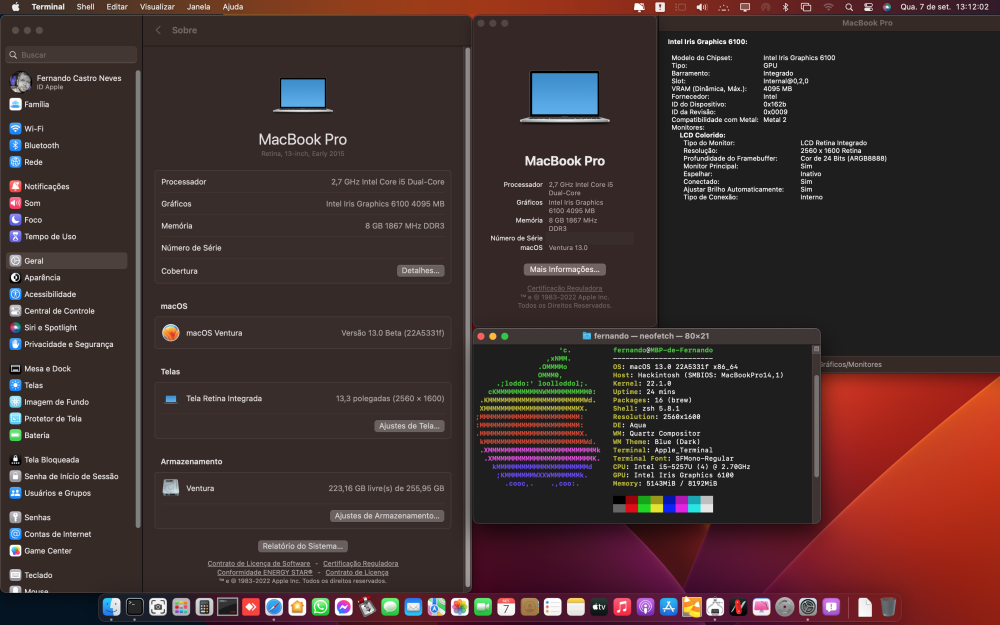Open Central de Controle settings
This screenshot has height=625, width=1000.
67,311
